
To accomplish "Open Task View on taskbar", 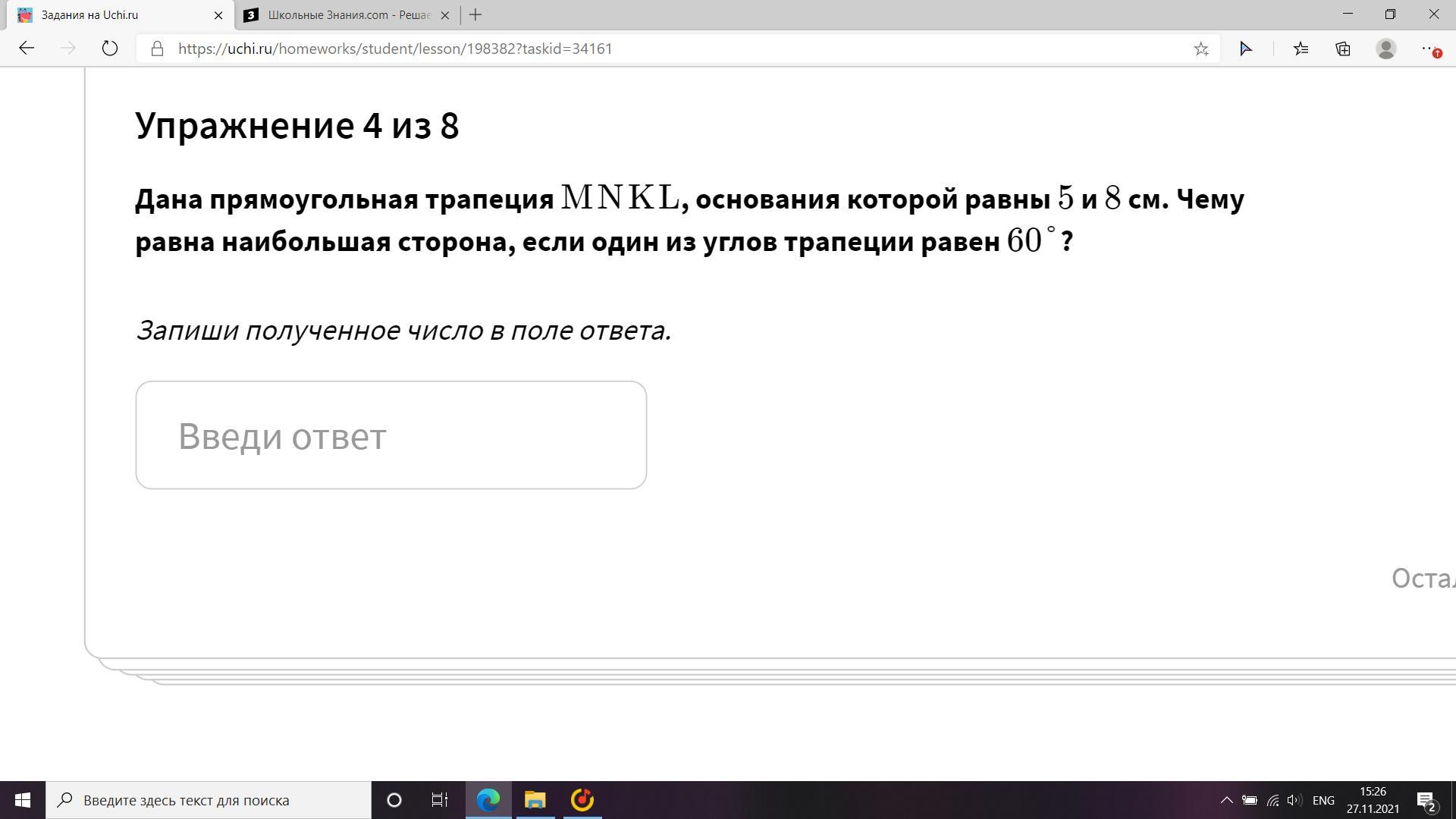I will tap(439, 800).
